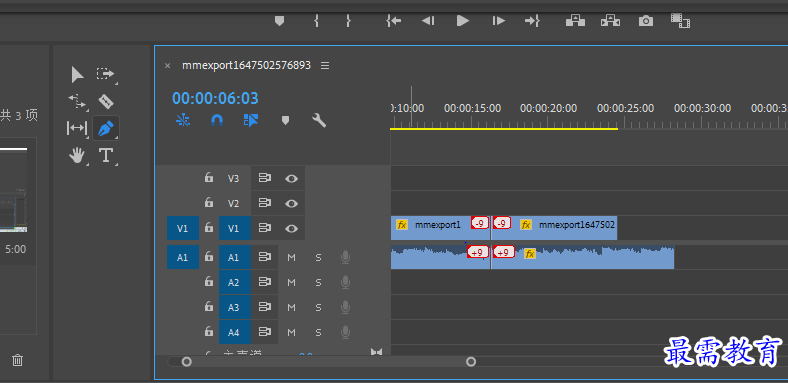The width and height of the screenshot is (788, 383).
Task: Solo track A1
Action: click(318, 258)
